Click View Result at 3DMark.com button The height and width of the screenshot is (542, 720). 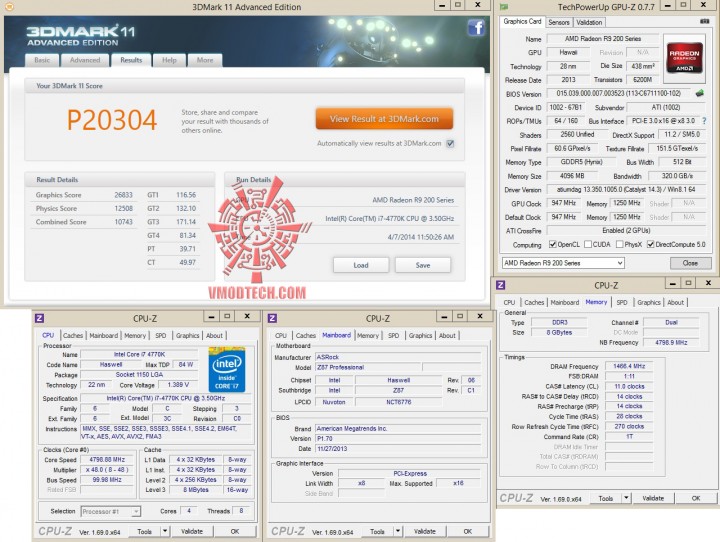pos(384,119)
